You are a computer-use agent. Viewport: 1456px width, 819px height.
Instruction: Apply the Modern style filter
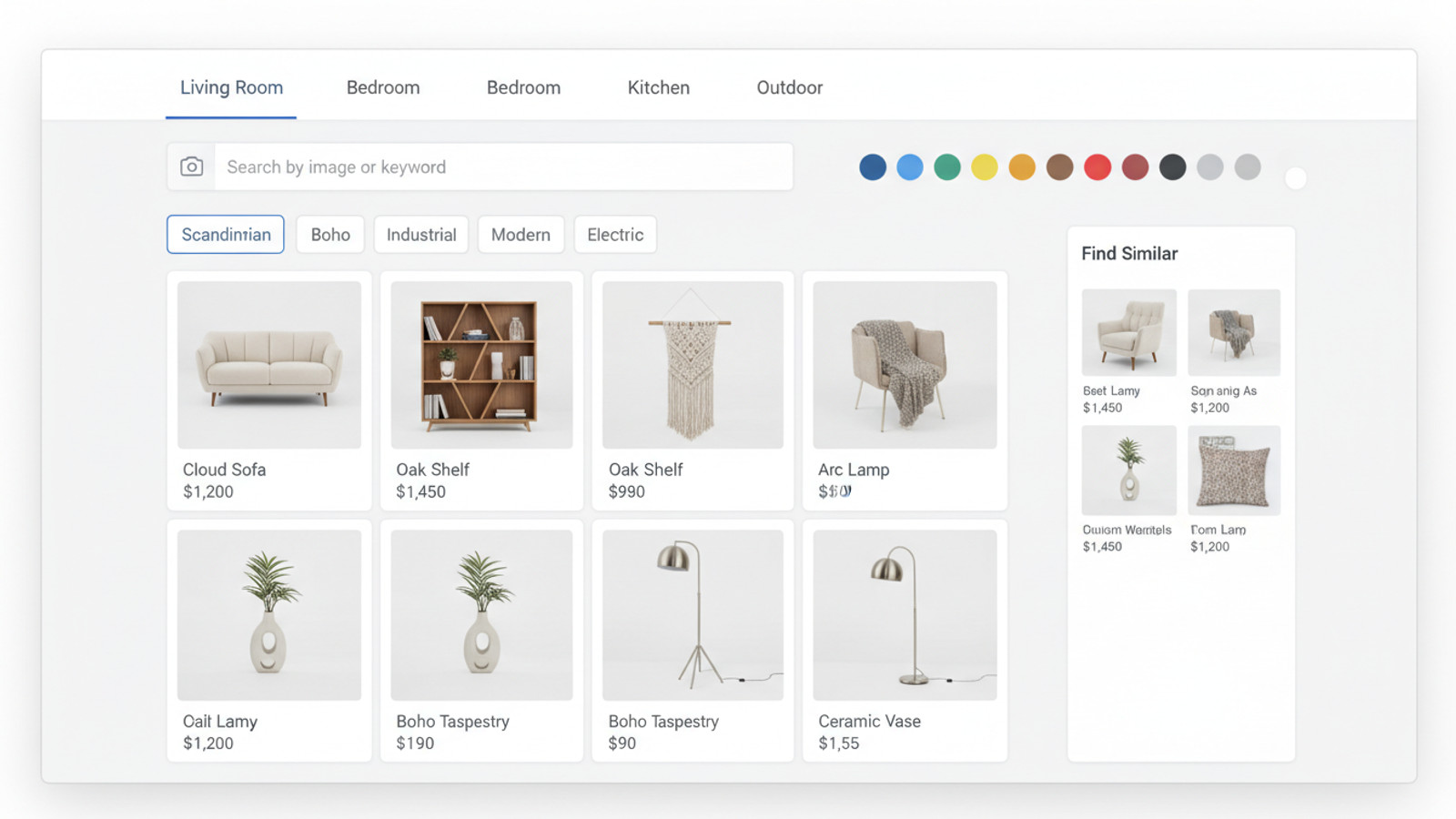[x=521, y=235]
